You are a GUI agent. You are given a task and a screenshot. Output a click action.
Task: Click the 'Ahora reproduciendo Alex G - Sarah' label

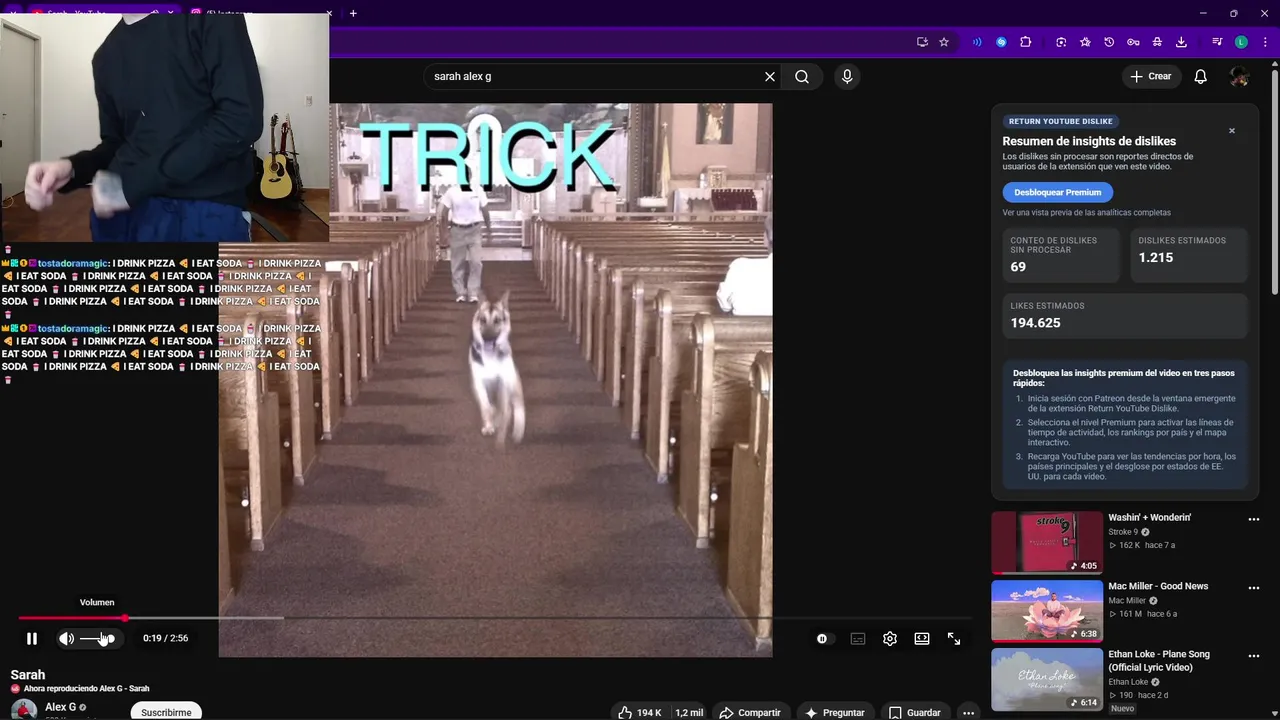(86, 689)
